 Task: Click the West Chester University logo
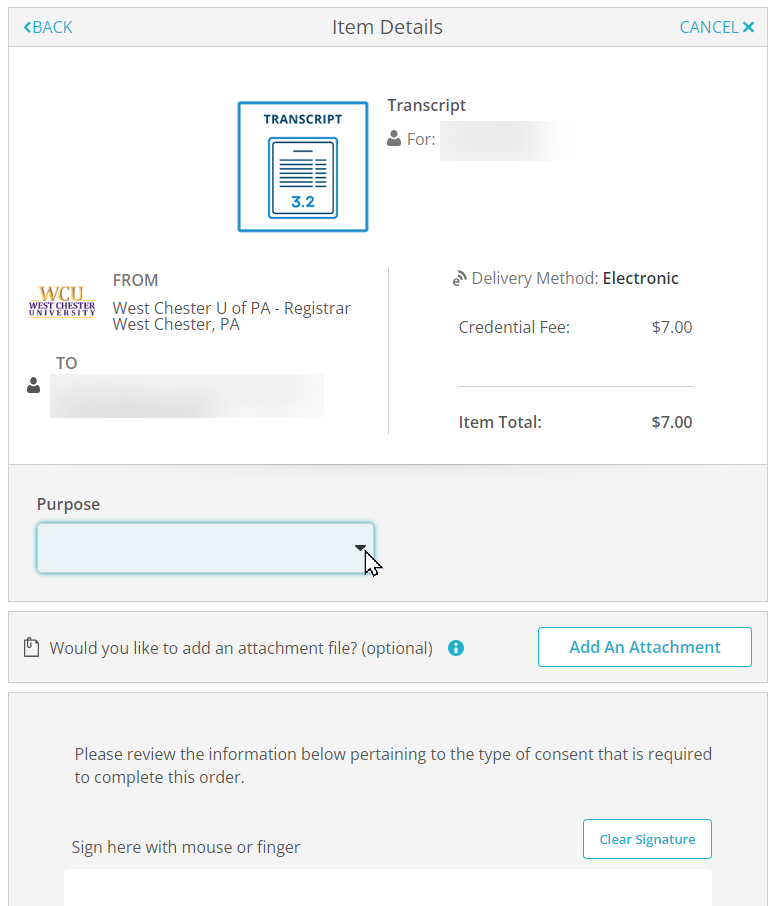(62, 301)
